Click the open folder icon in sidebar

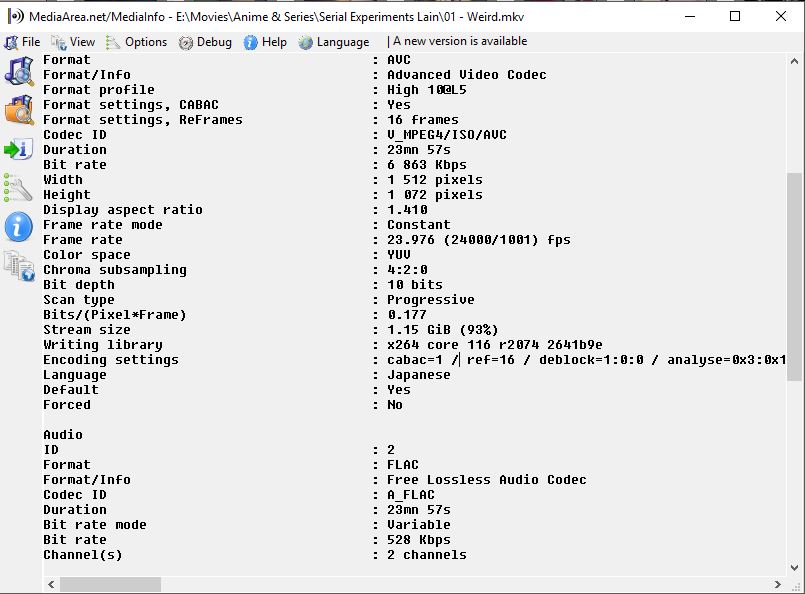[x=19, y=110]
